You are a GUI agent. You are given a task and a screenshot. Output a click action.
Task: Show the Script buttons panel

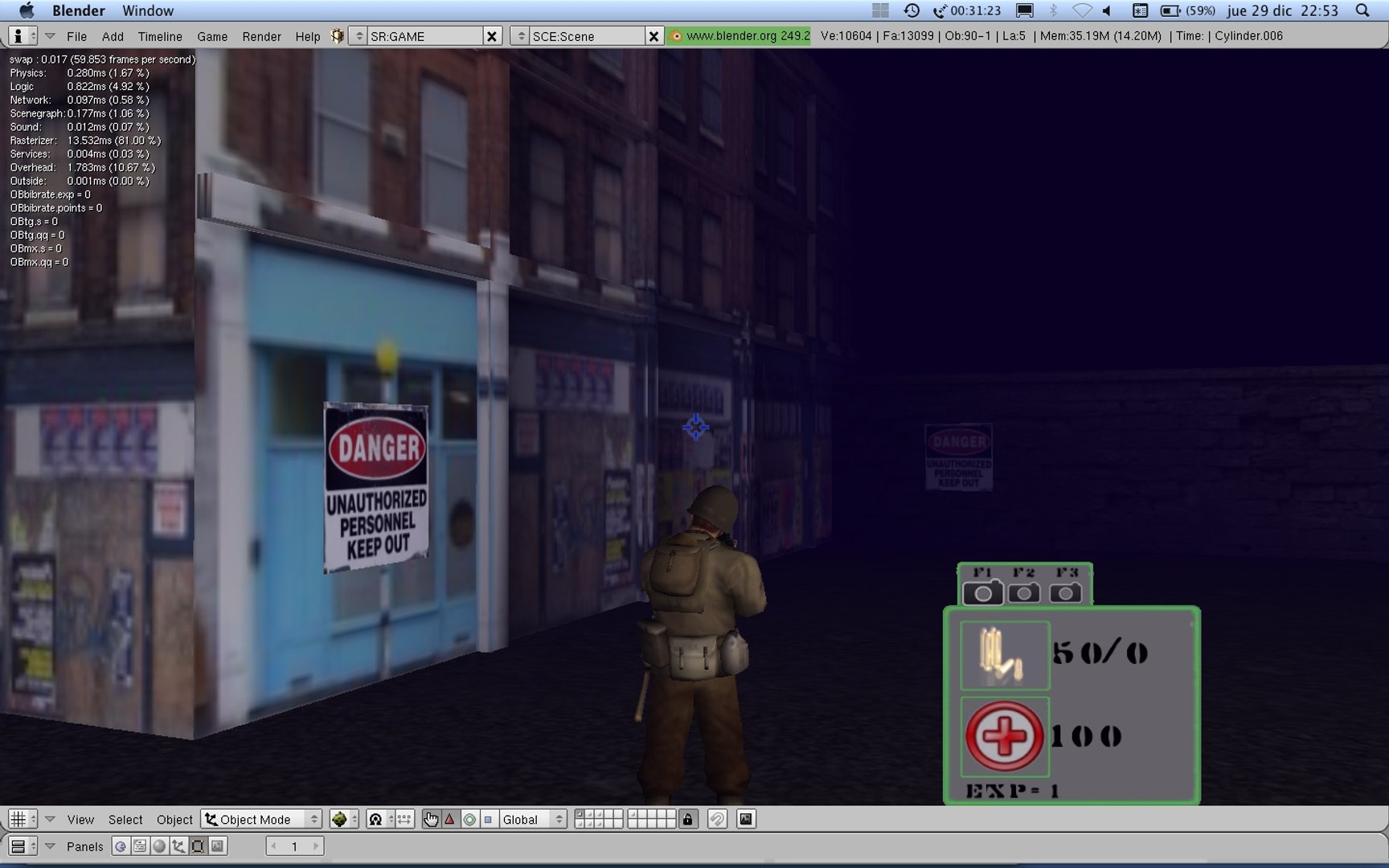pos(140,846)
